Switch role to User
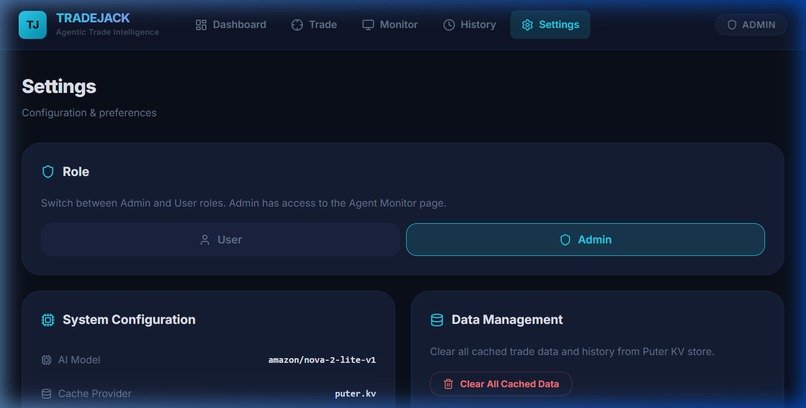Image resolution: width=806 pixels, height=408 pixels. coord(221,239)
